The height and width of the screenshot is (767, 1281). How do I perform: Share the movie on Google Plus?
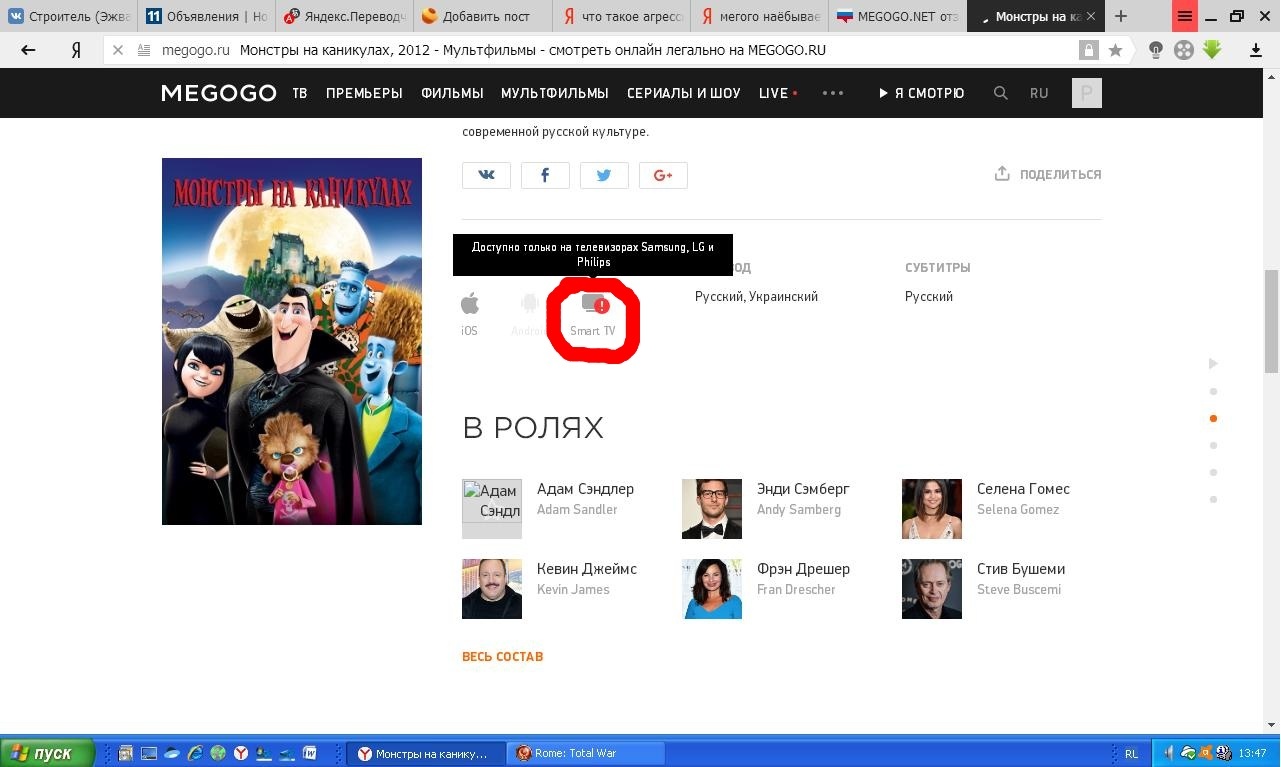click(x=663, y=175)
